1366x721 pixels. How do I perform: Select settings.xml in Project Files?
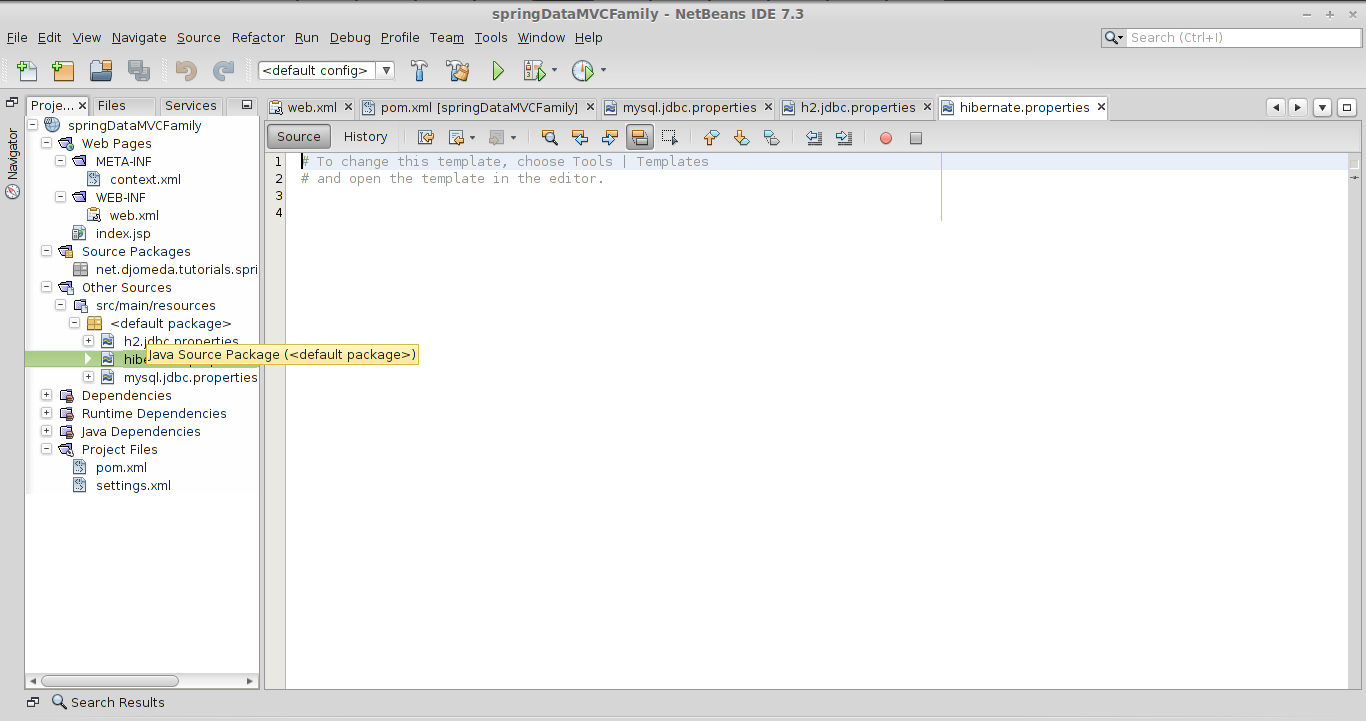[133, 486]
